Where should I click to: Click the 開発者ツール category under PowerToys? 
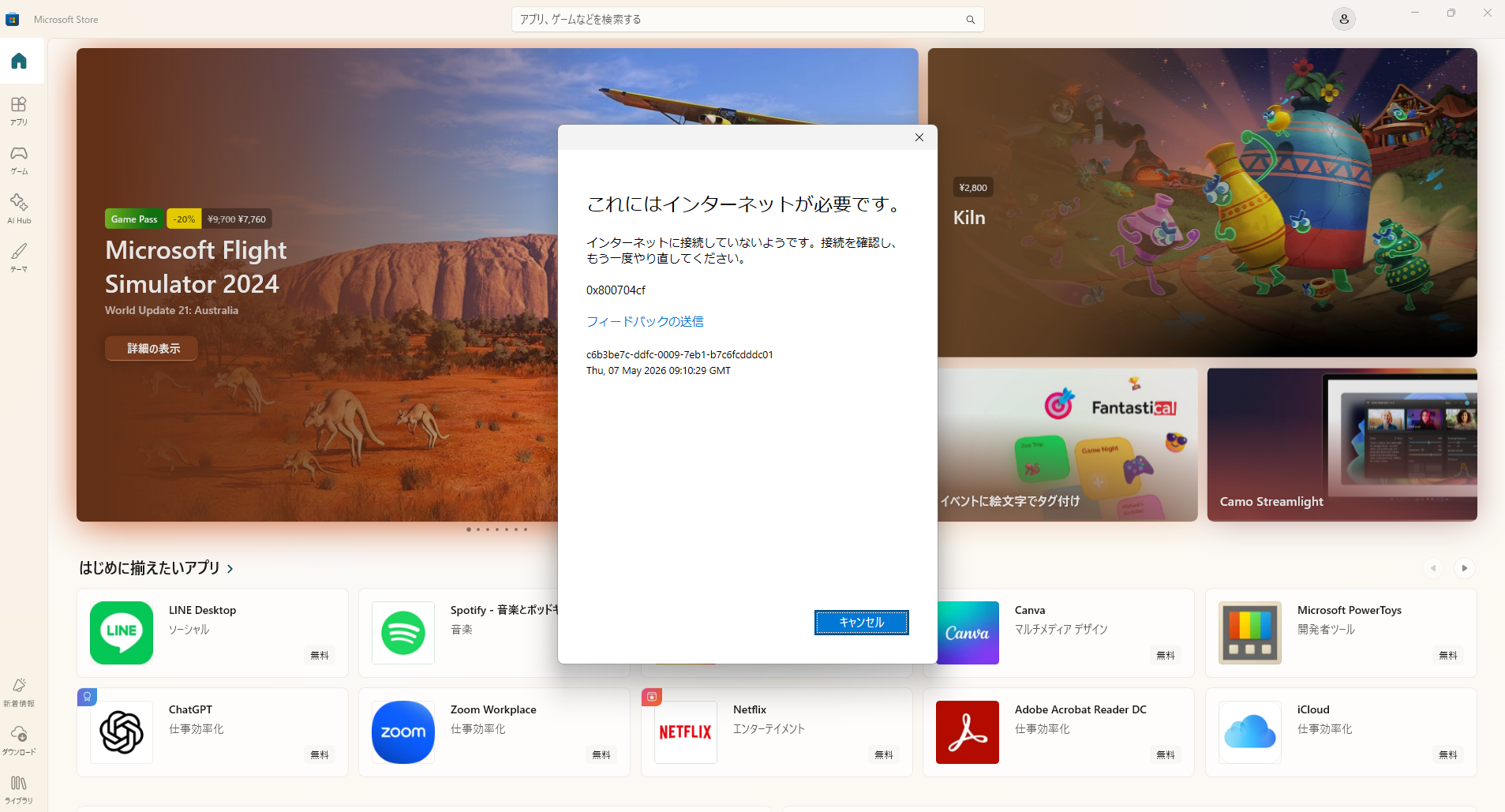pos(1326,630)
